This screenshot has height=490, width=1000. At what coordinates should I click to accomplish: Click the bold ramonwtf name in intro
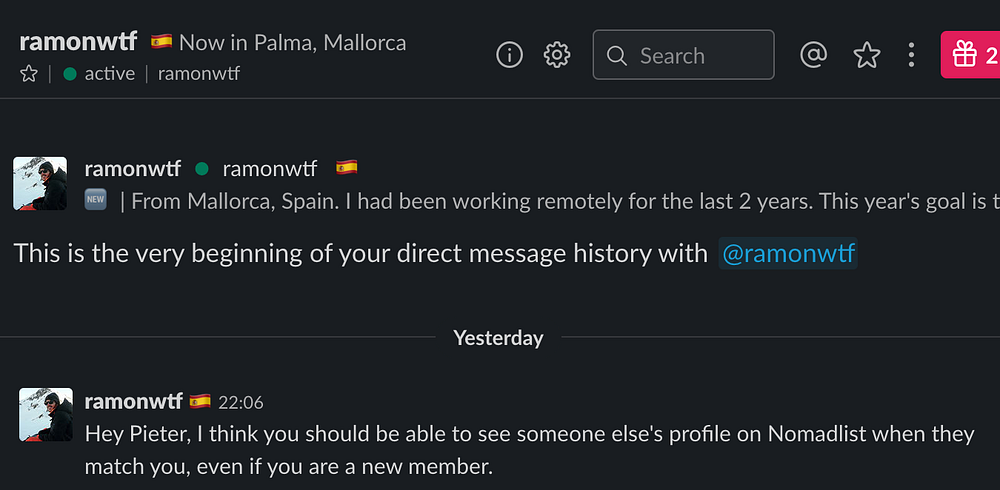point(133,168)
